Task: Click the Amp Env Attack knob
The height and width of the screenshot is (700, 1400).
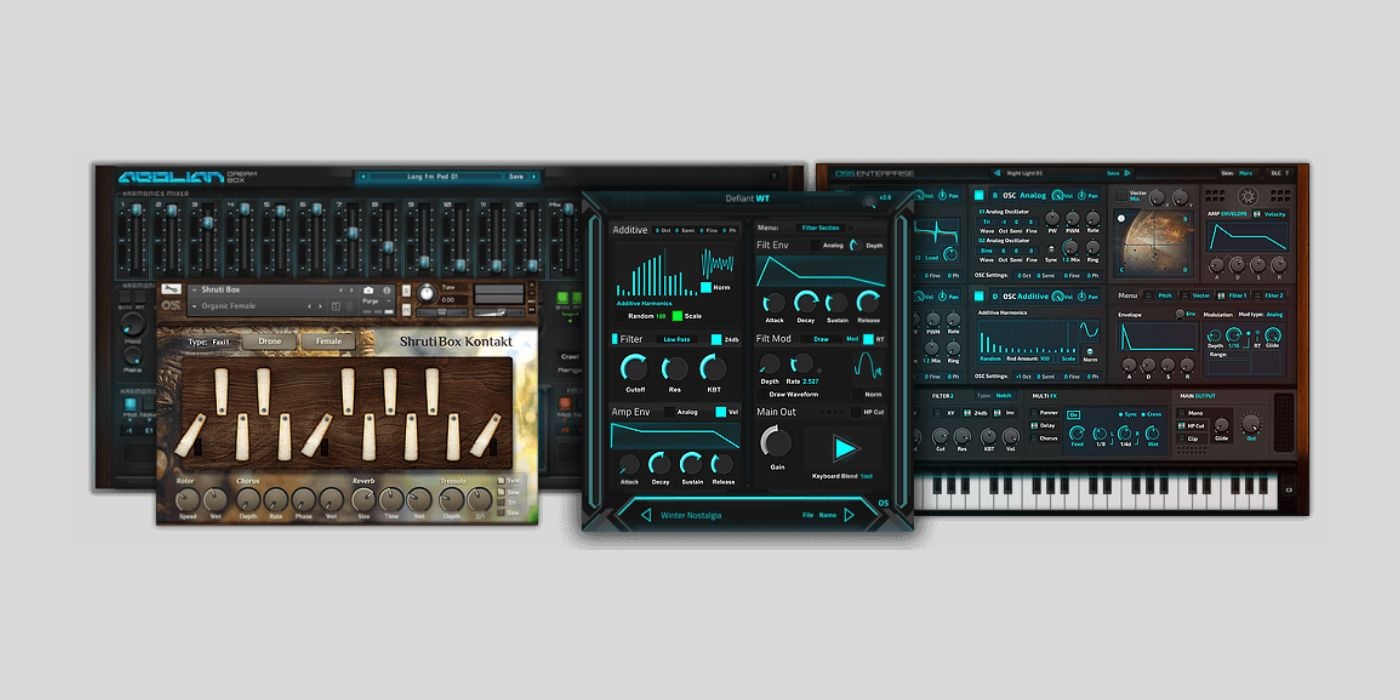Action: coord(629,464)
